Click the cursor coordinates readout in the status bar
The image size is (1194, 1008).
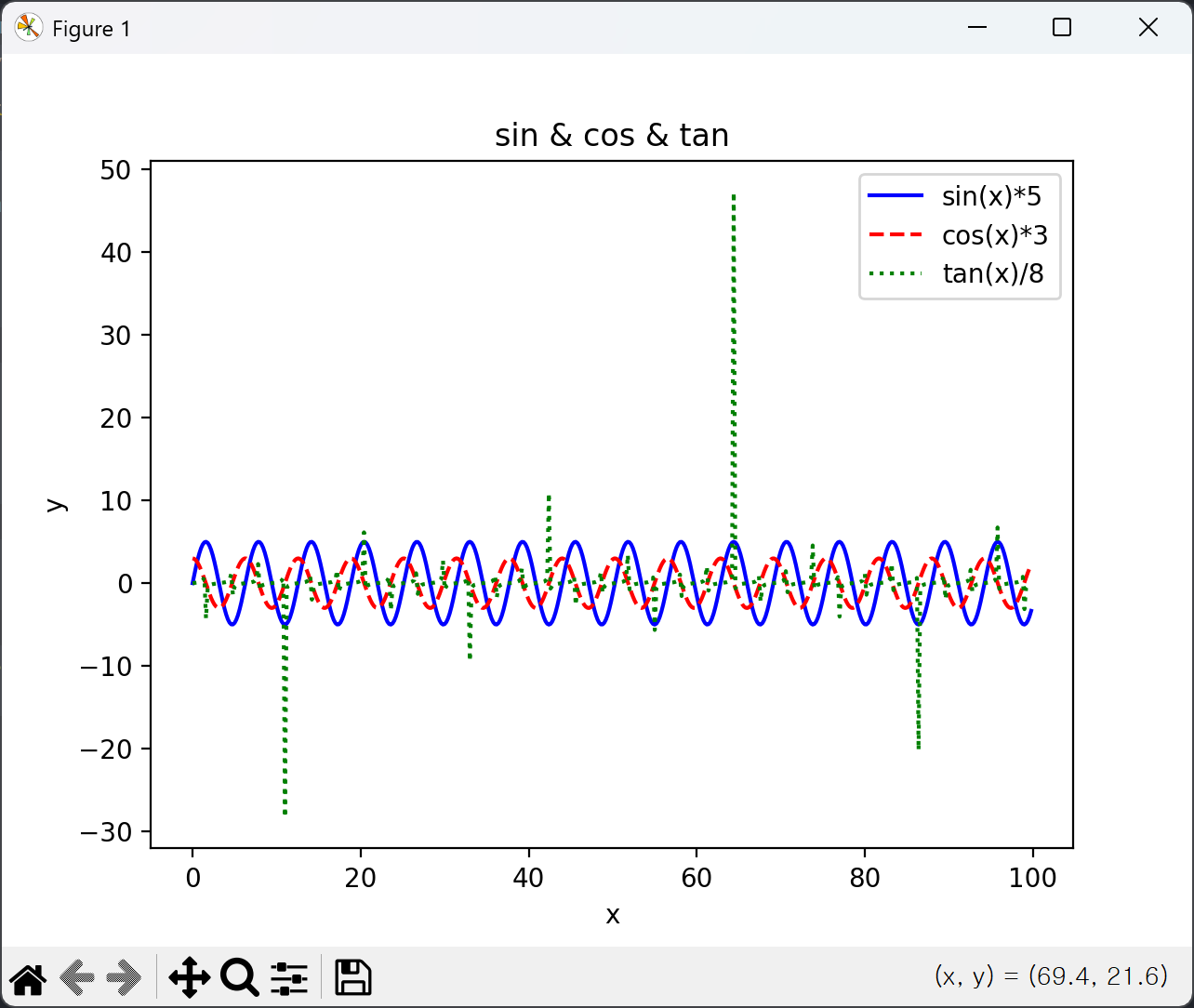[x=1051, y=975]
